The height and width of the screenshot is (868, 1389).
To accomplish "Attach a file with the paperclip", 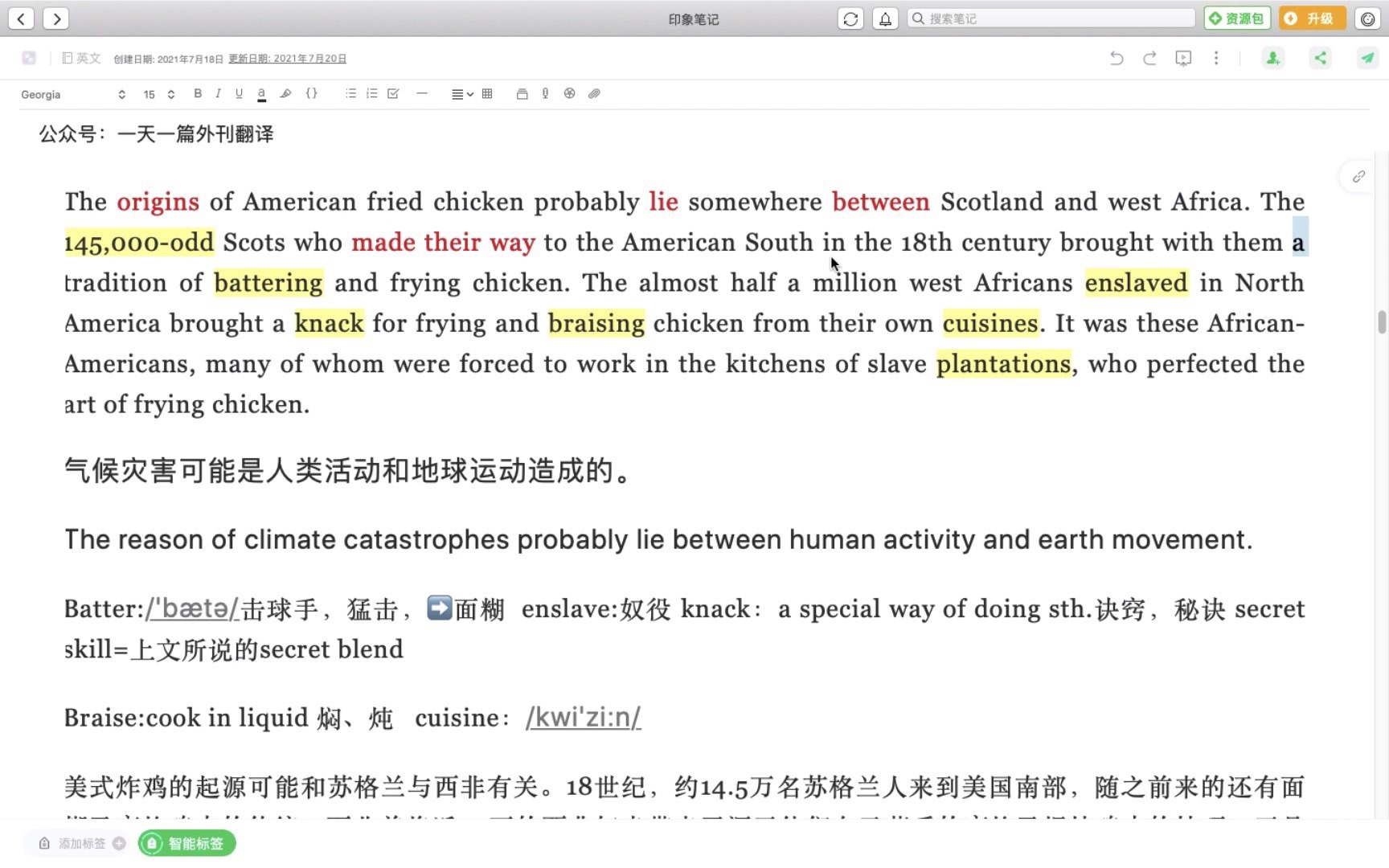I will (594, 93).
